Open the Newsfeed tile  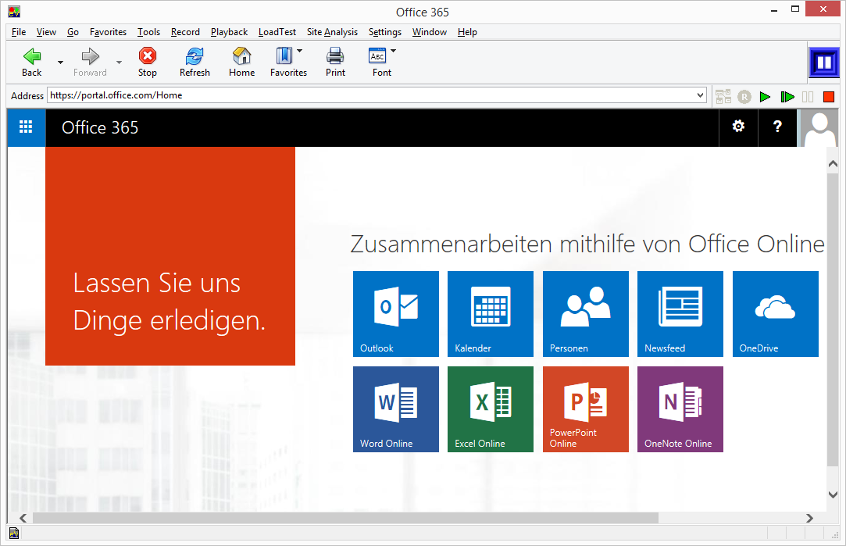pyautogui.click(x=680, y=314)
